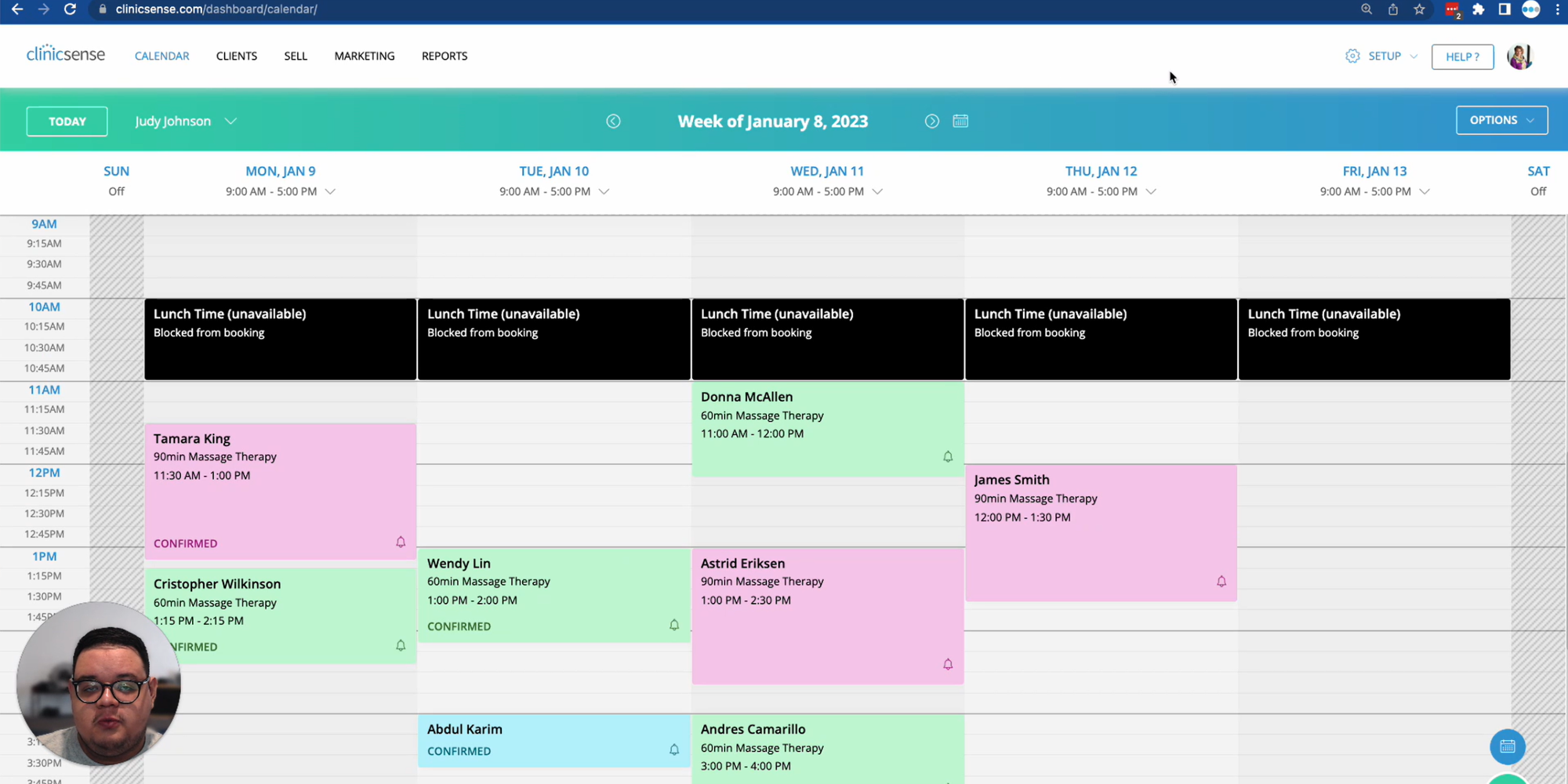Go to next week arrow
The image size is (1568, 784).
(x=931, y=121)
